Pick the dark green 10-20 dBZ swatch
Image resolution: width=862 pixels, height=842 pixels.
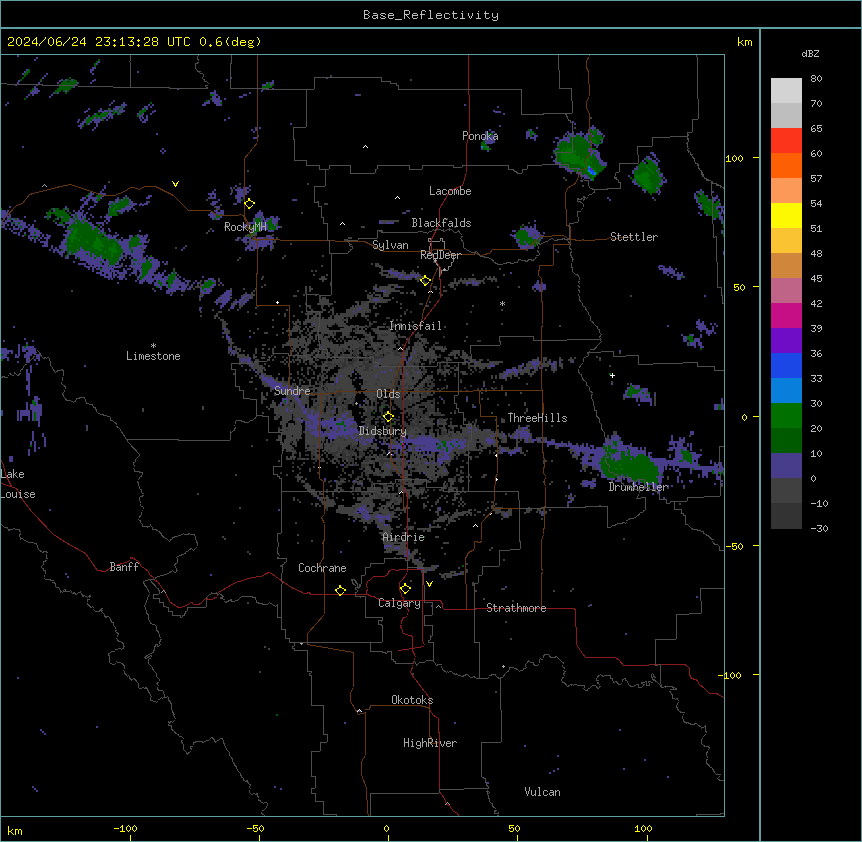click(x=786, y=440)
